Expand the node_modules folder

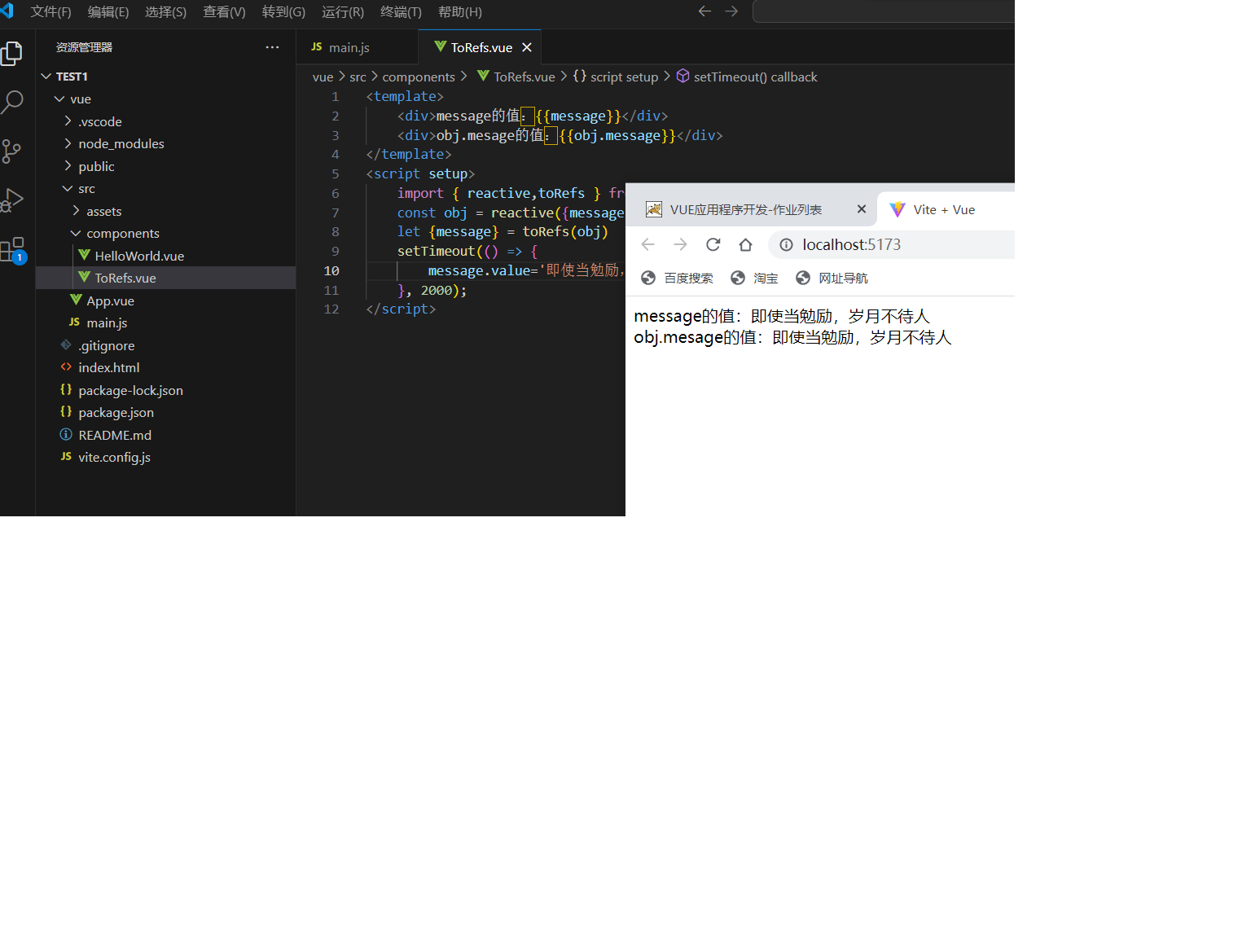tap(165, 143)
